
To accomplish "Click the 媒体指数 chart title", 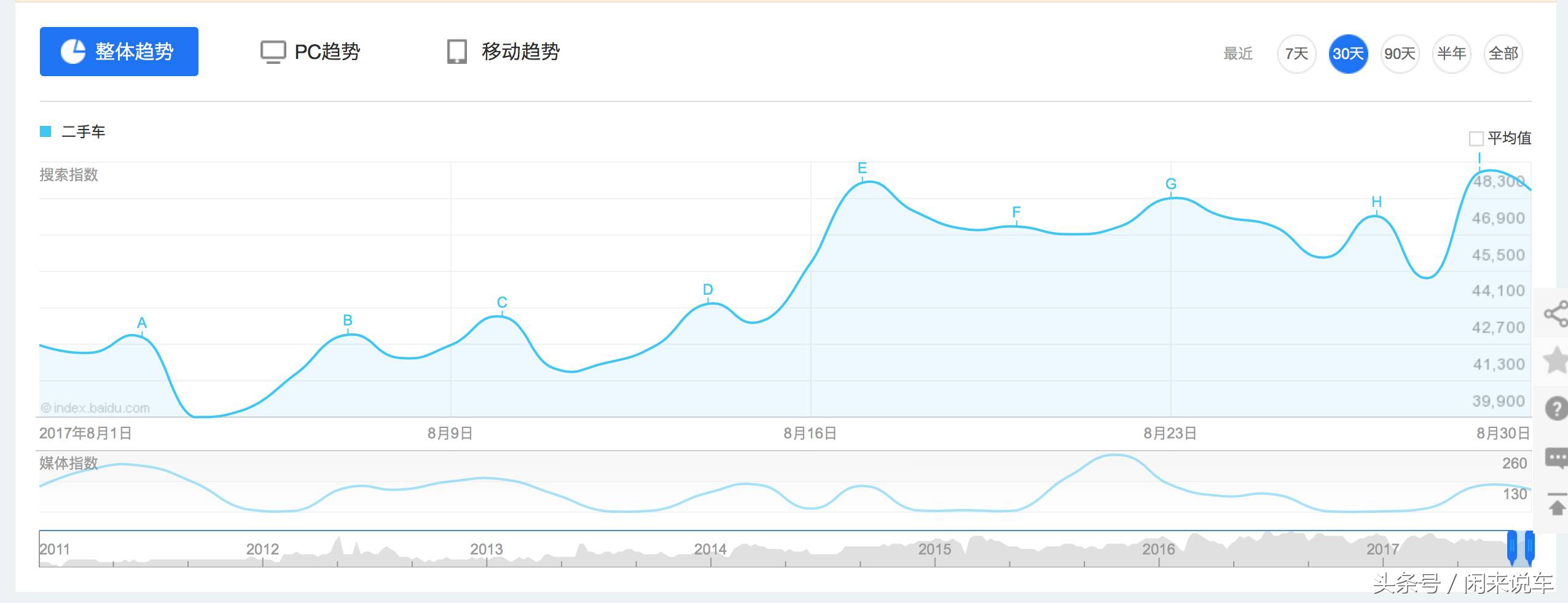I will 69,463.
